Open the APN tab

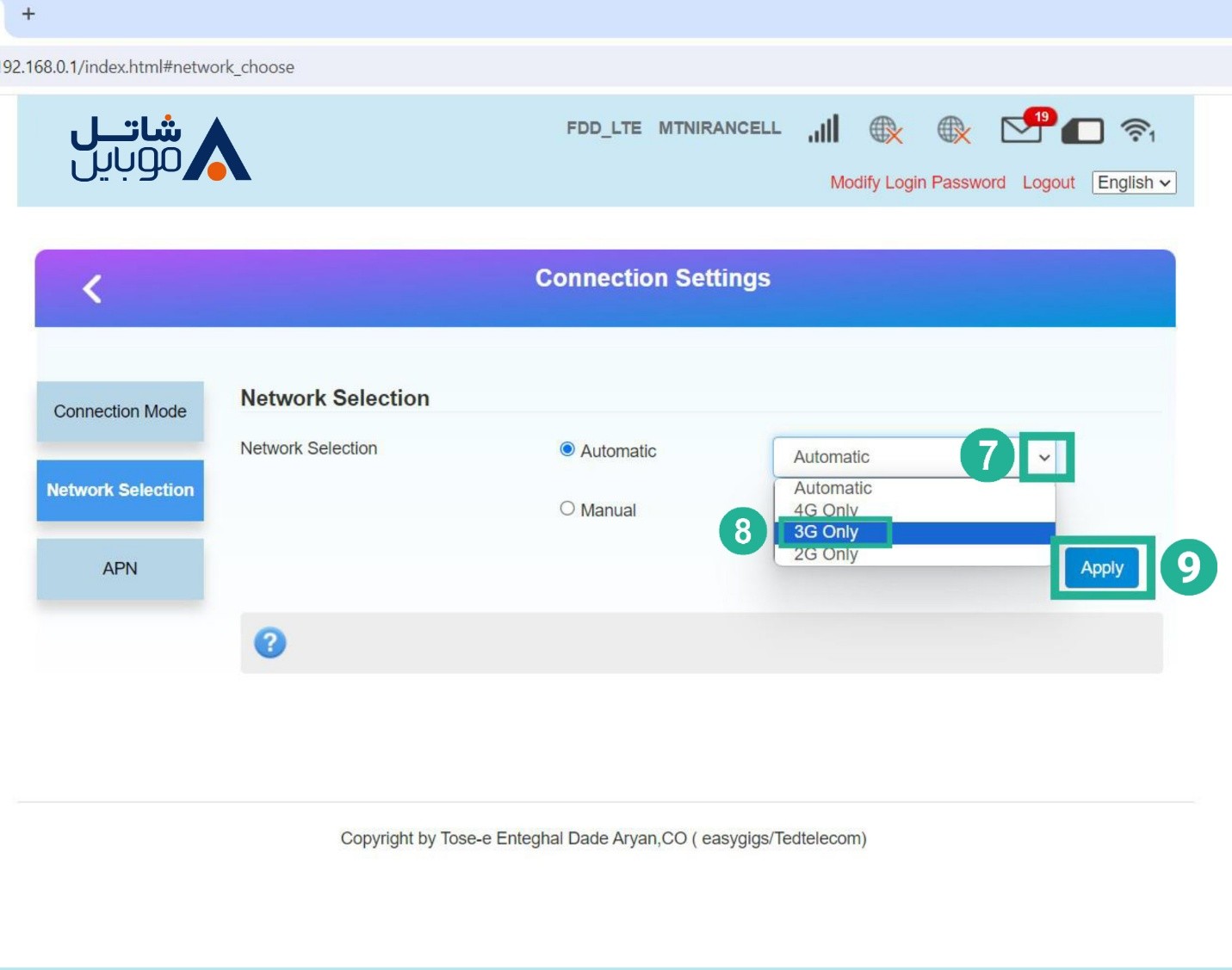tap(121, 569)
